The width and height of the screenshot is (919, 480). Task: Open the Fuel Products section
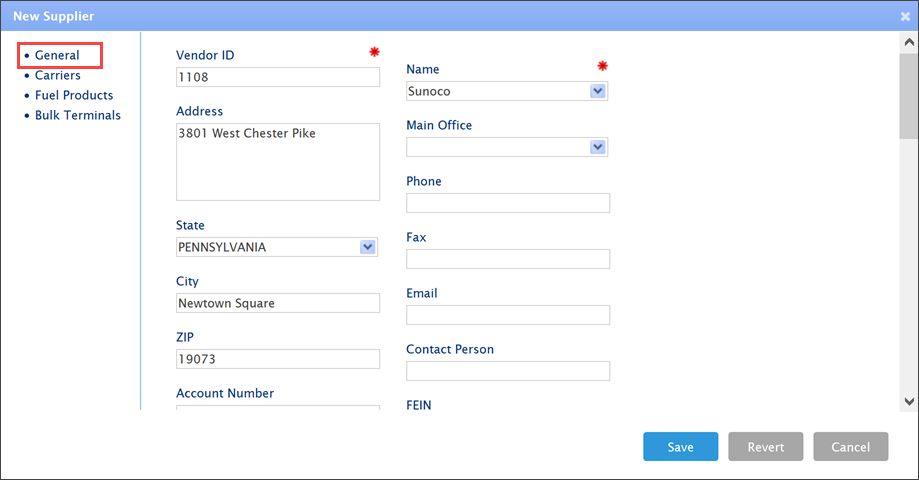74,95
